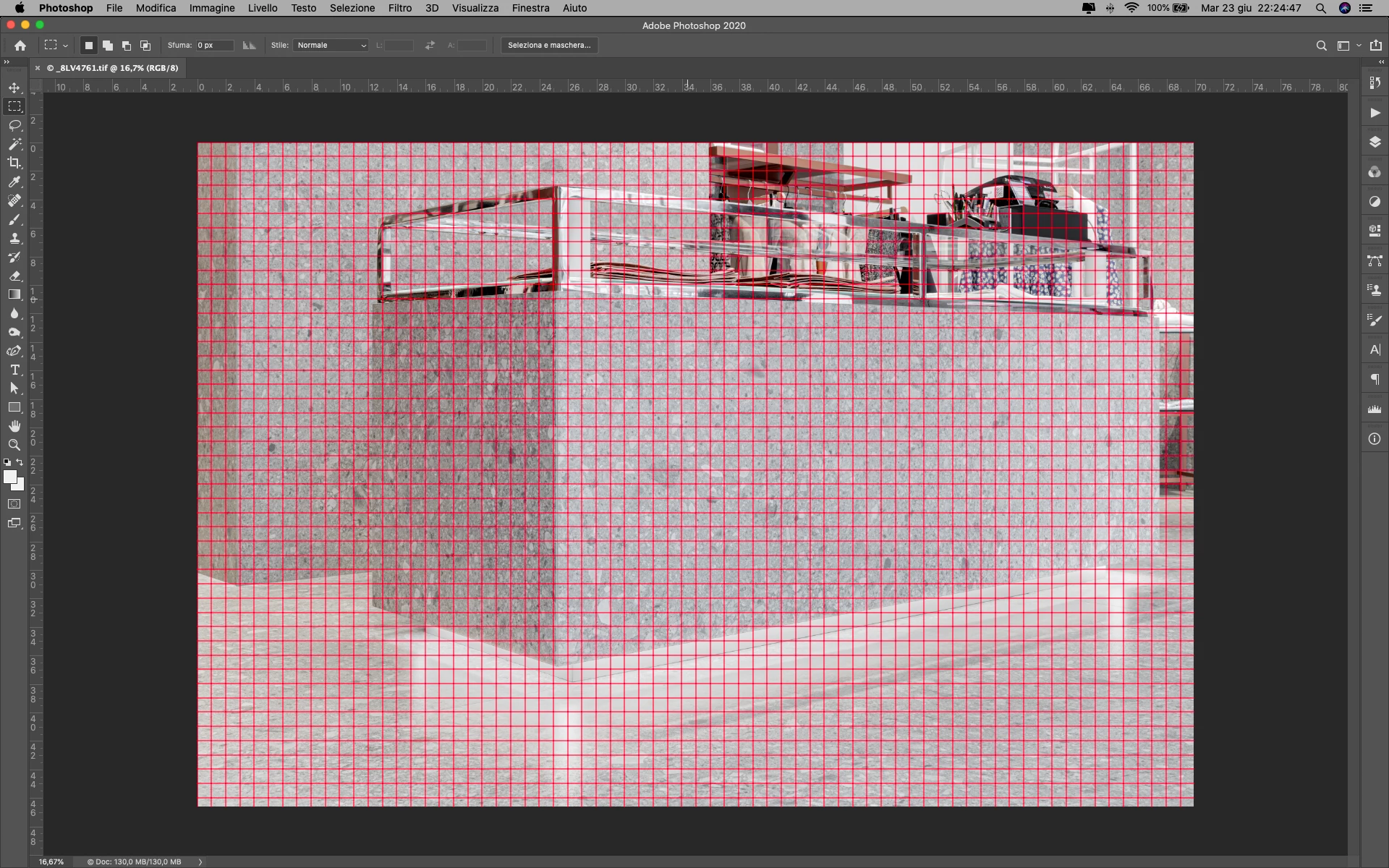
Task: Toggle Quick Mask mode
Action: coord(14,503)
